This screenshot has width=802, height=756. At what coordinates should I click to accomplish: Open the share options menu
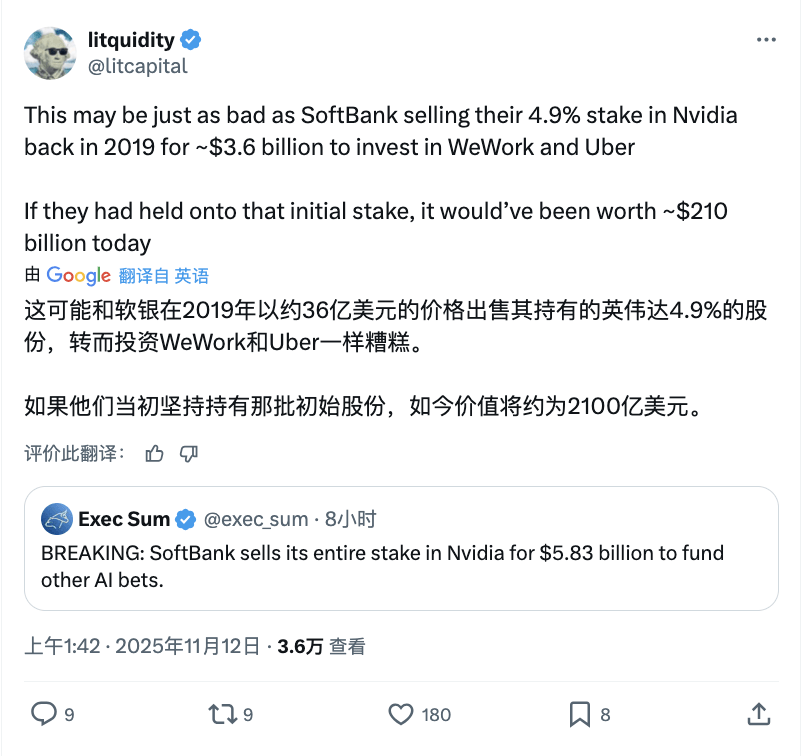[761, 715]
